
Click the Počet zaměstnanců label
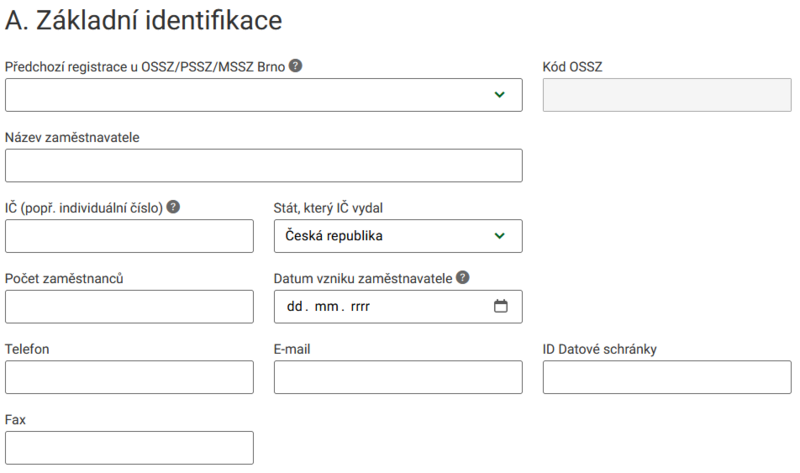(x=64, y=279)
